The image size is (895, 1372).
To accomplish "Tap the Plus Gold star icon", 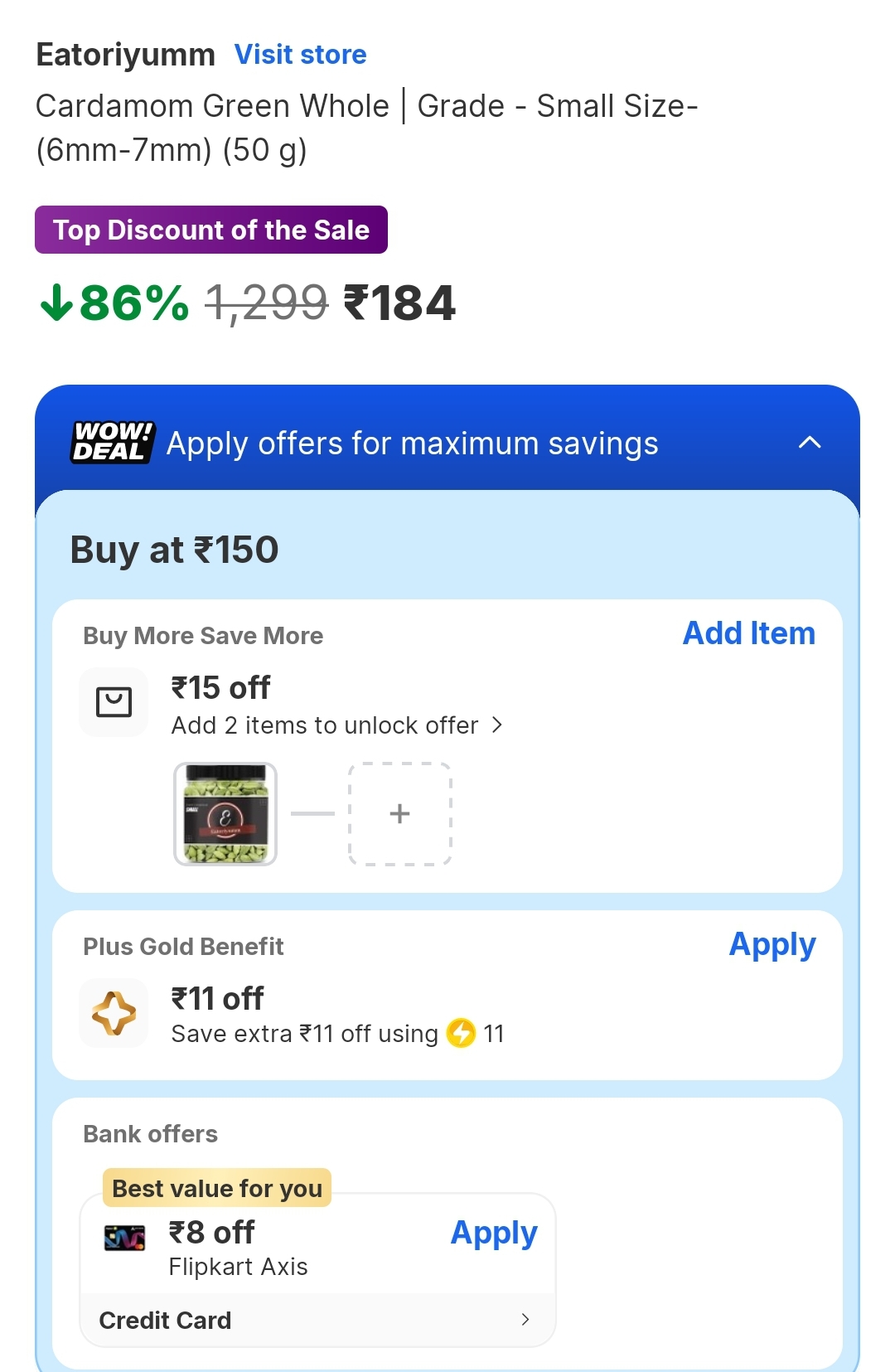I will [x=114, y=1013].
